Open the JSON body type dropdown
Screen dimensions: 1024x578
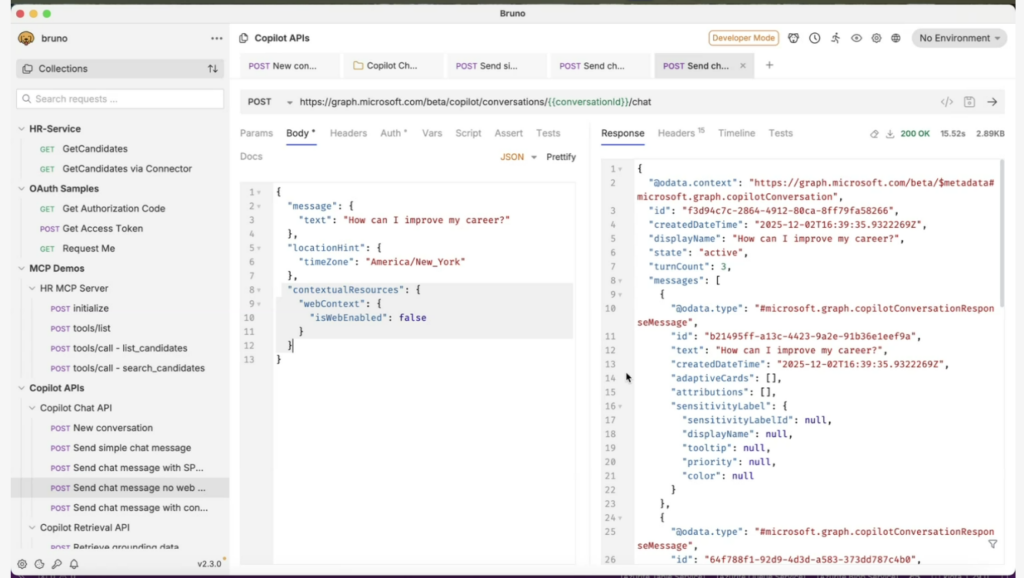[x=518, y=157]
